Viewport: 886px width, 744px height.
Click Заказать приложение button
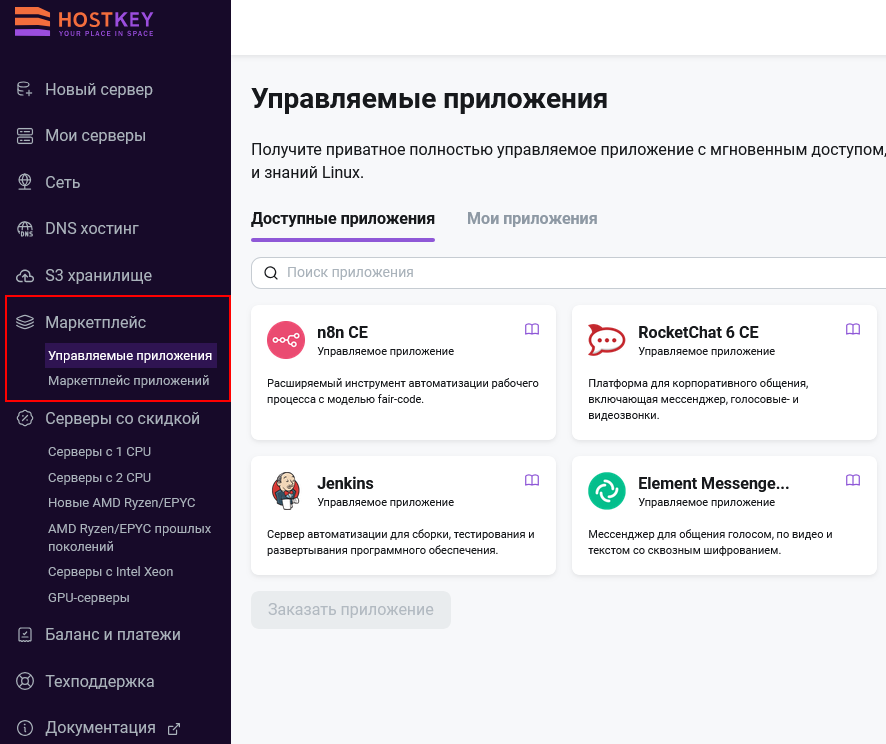click(x=351, y=610)
